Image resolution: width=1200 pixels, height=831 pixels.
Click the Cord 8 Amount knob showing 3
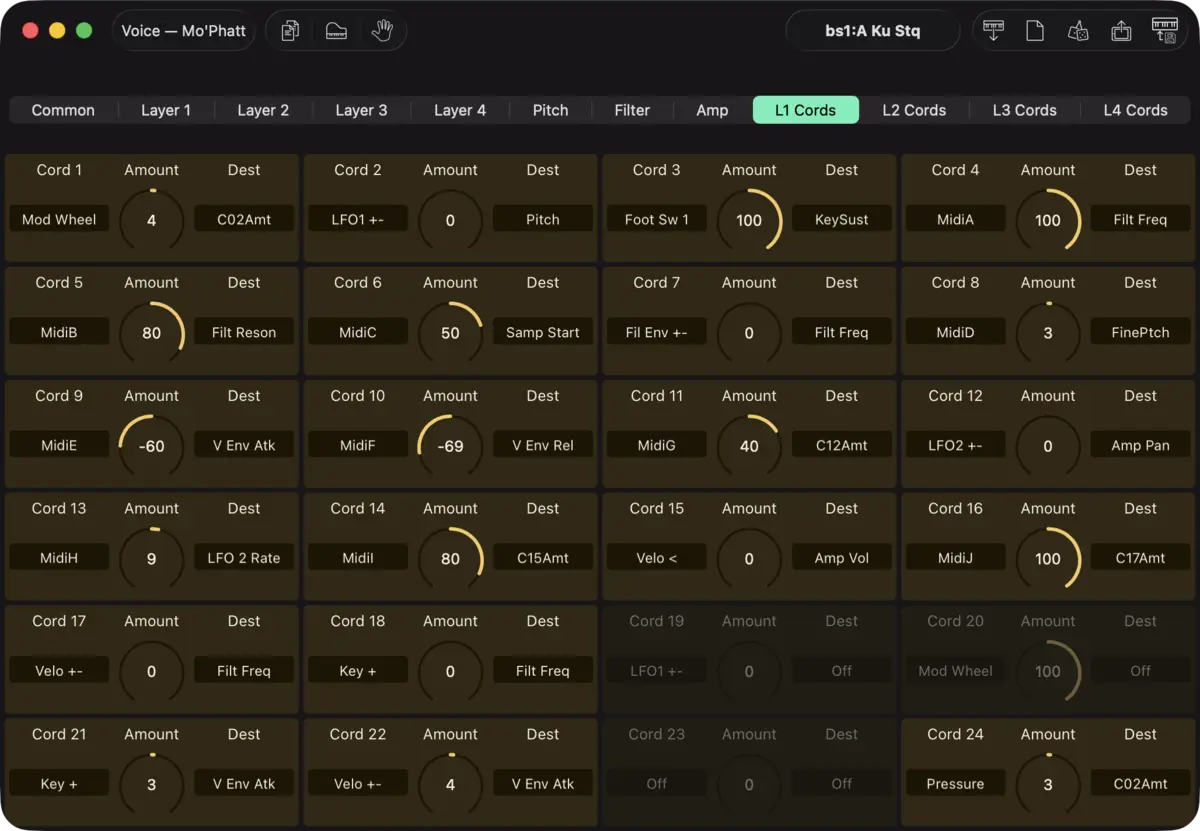coord(1048,333)
